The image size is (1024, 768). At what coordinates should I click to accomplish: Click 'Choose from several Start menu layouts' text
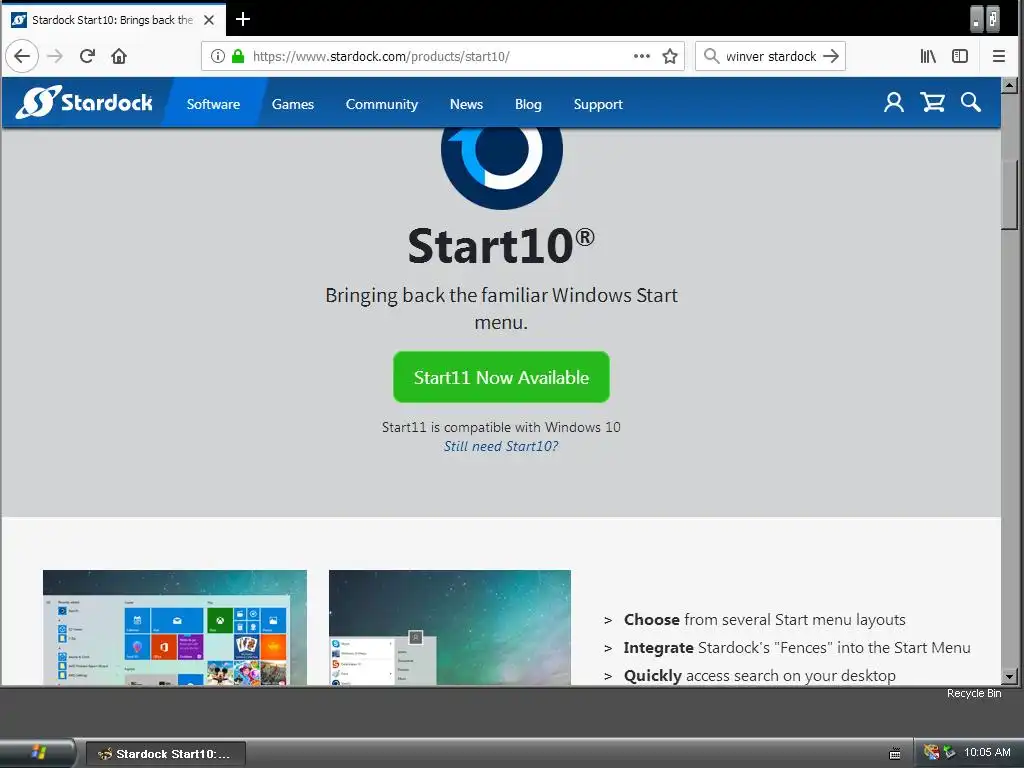pos(764,619)
